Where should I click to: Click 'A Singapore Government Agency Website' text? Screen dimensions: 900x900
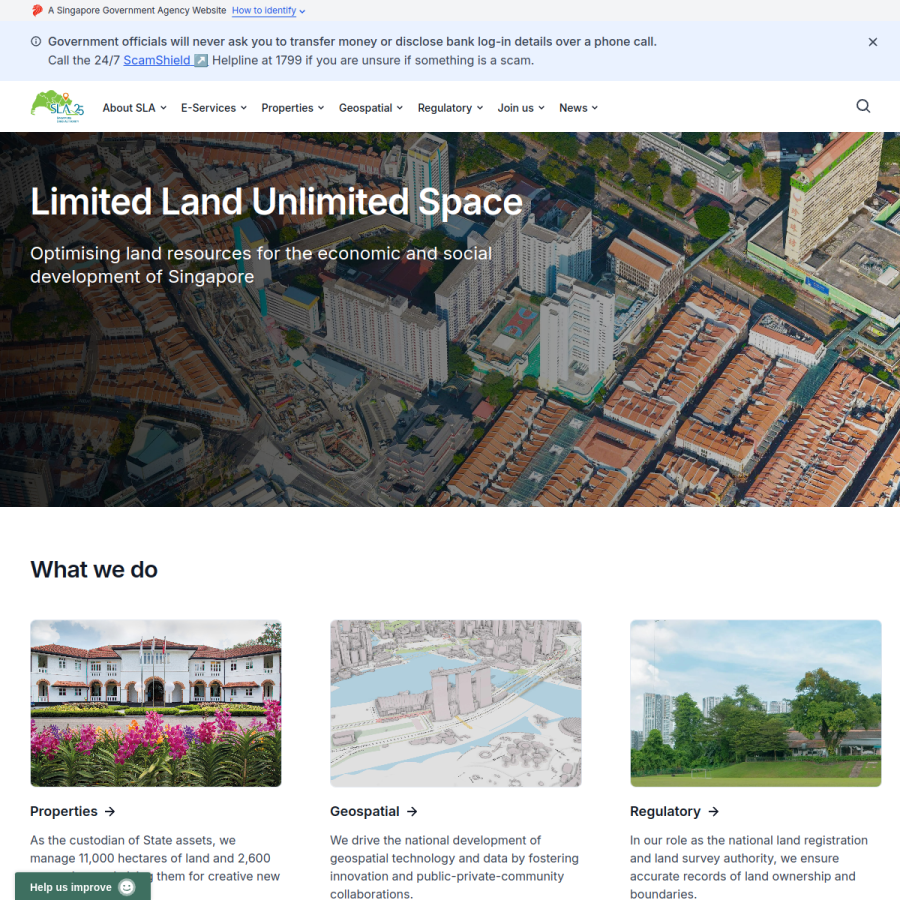coord(137,10)
